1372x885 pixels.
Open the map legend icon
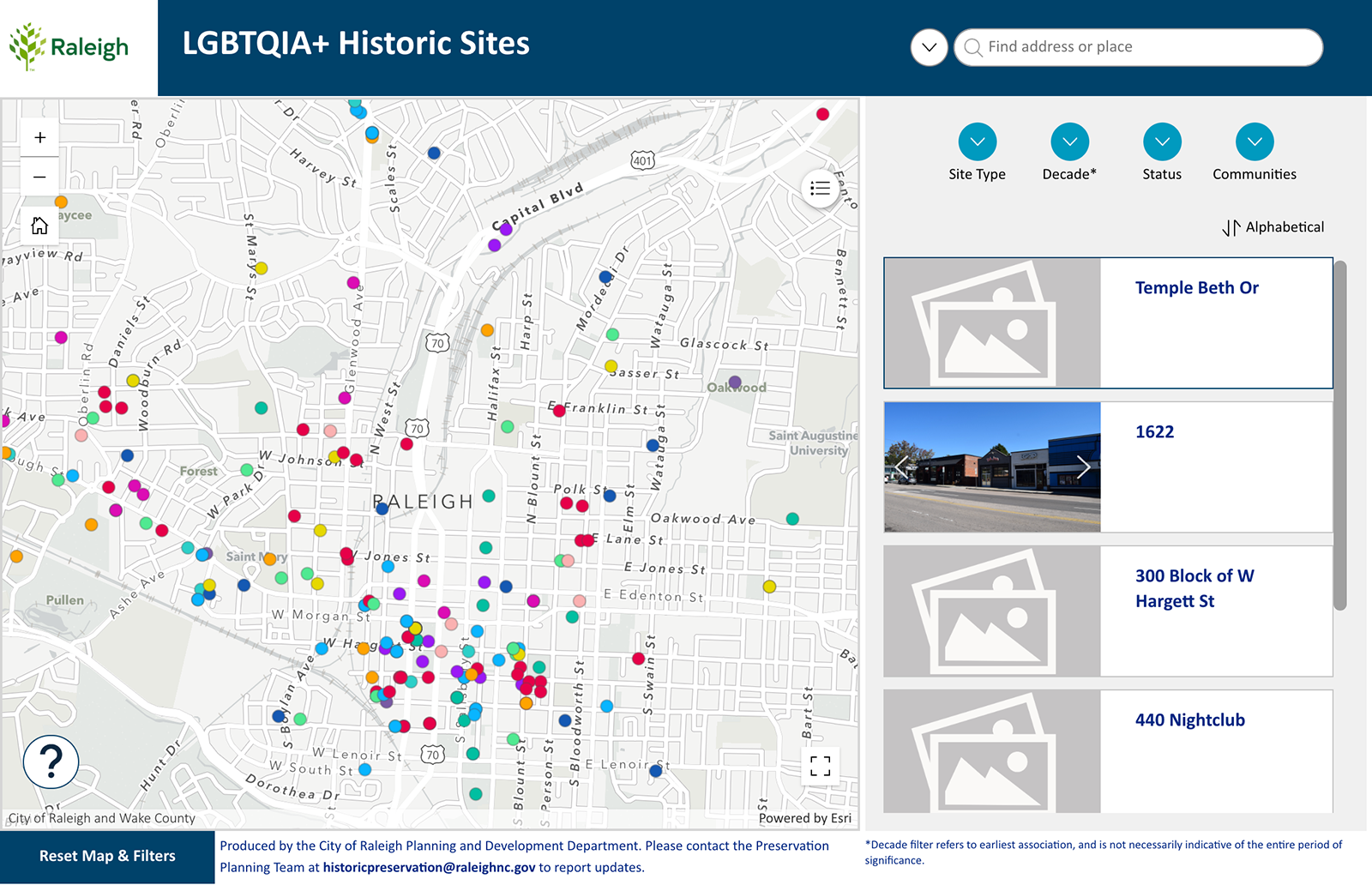coord(819,189)
